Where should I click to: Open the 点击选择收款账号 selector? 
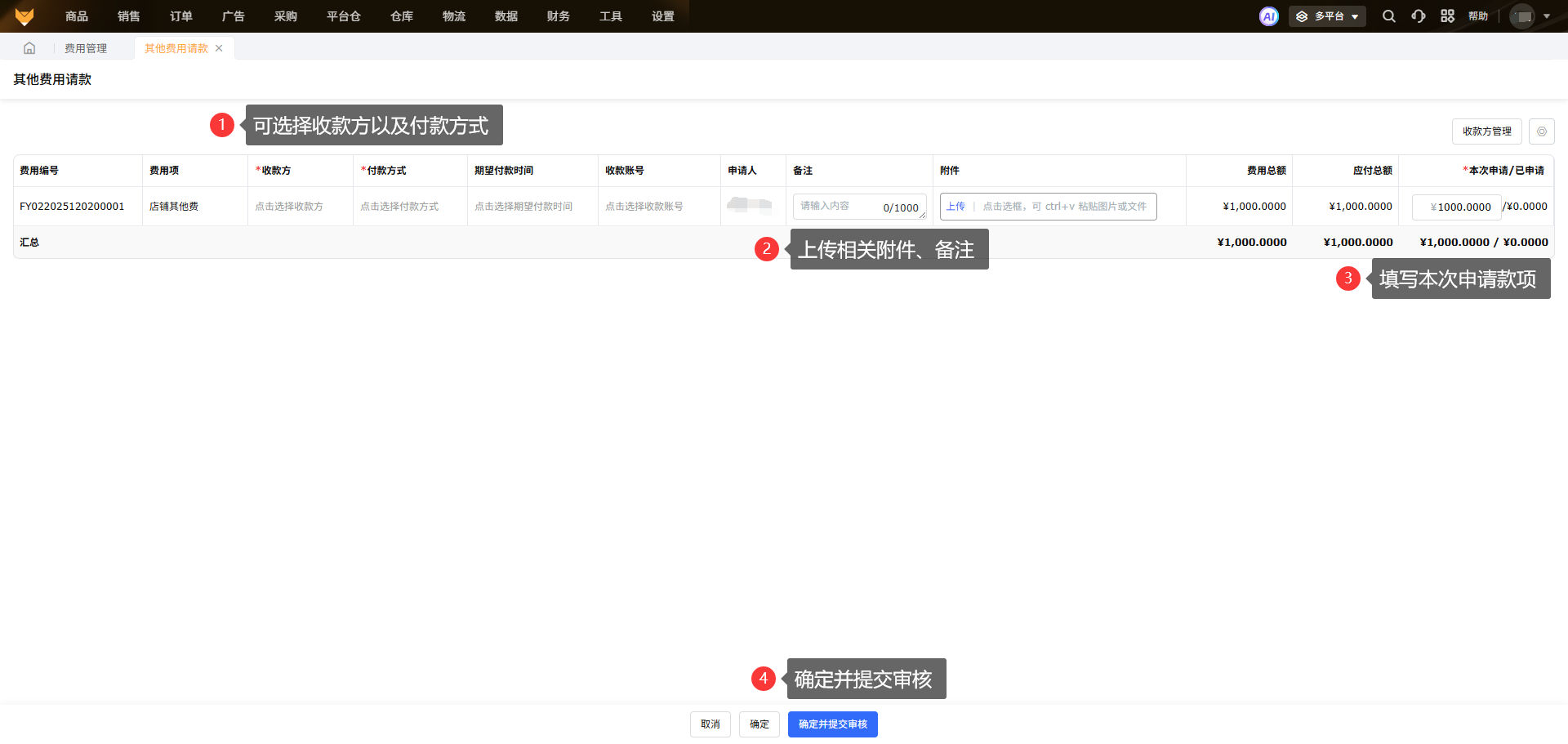pyautogui.click(x=644, y=207)
